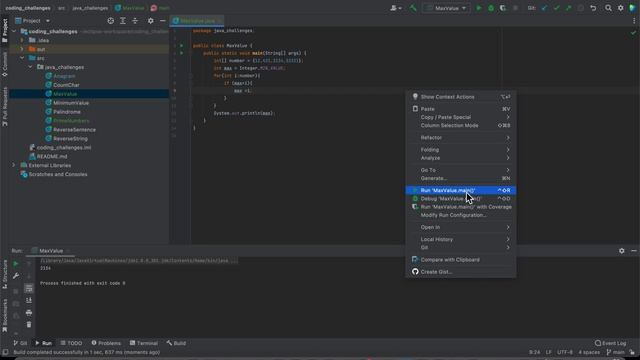Click the green Run button in top toolbar
Viewport: 640px width, 360px height.
tap(479, 8)
